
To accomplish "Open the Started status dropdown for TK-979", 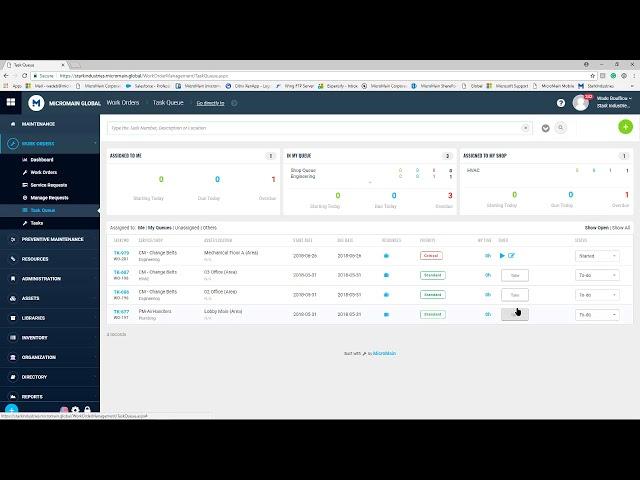I will coord(597,256).
